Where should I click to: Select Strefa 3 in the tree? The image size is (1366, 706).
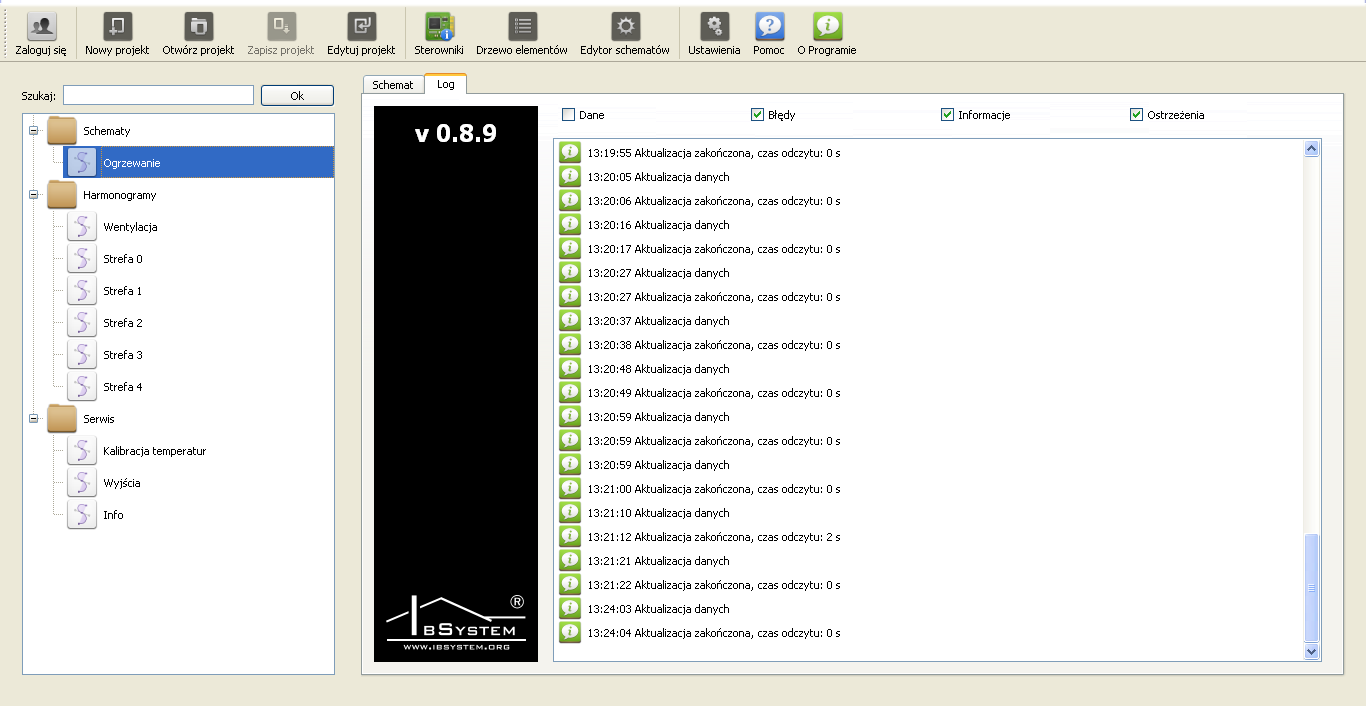click(123, 355)
